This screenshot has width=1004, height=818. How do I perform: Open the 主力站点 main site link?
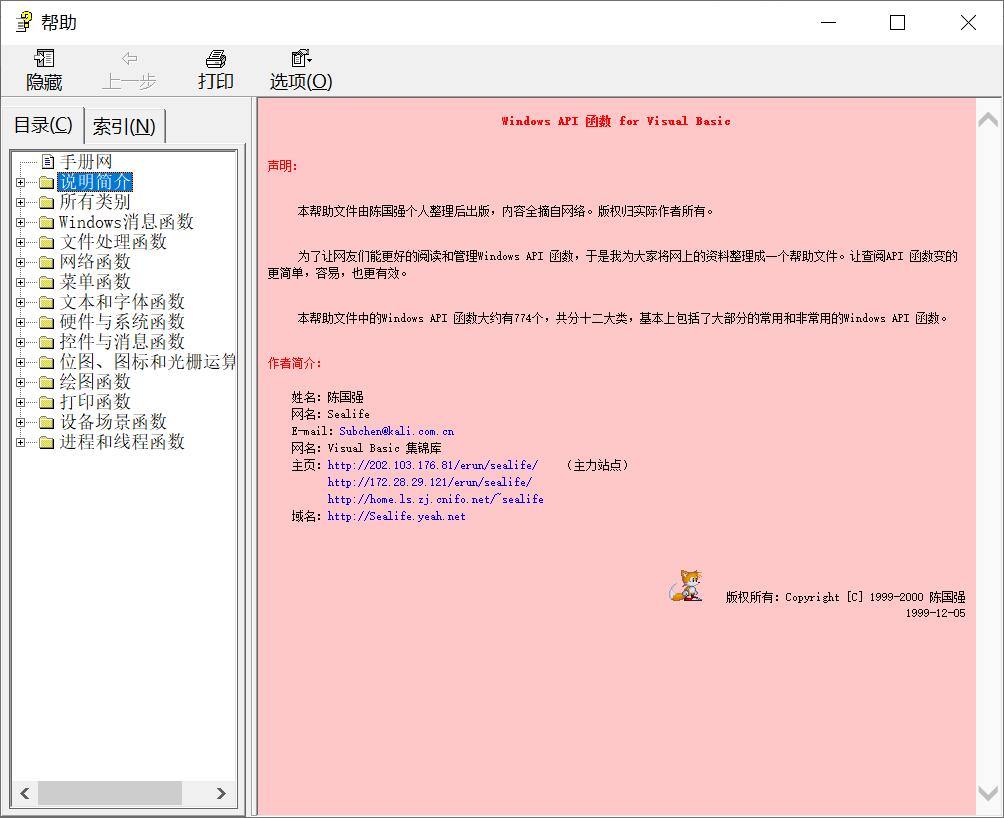432,465
